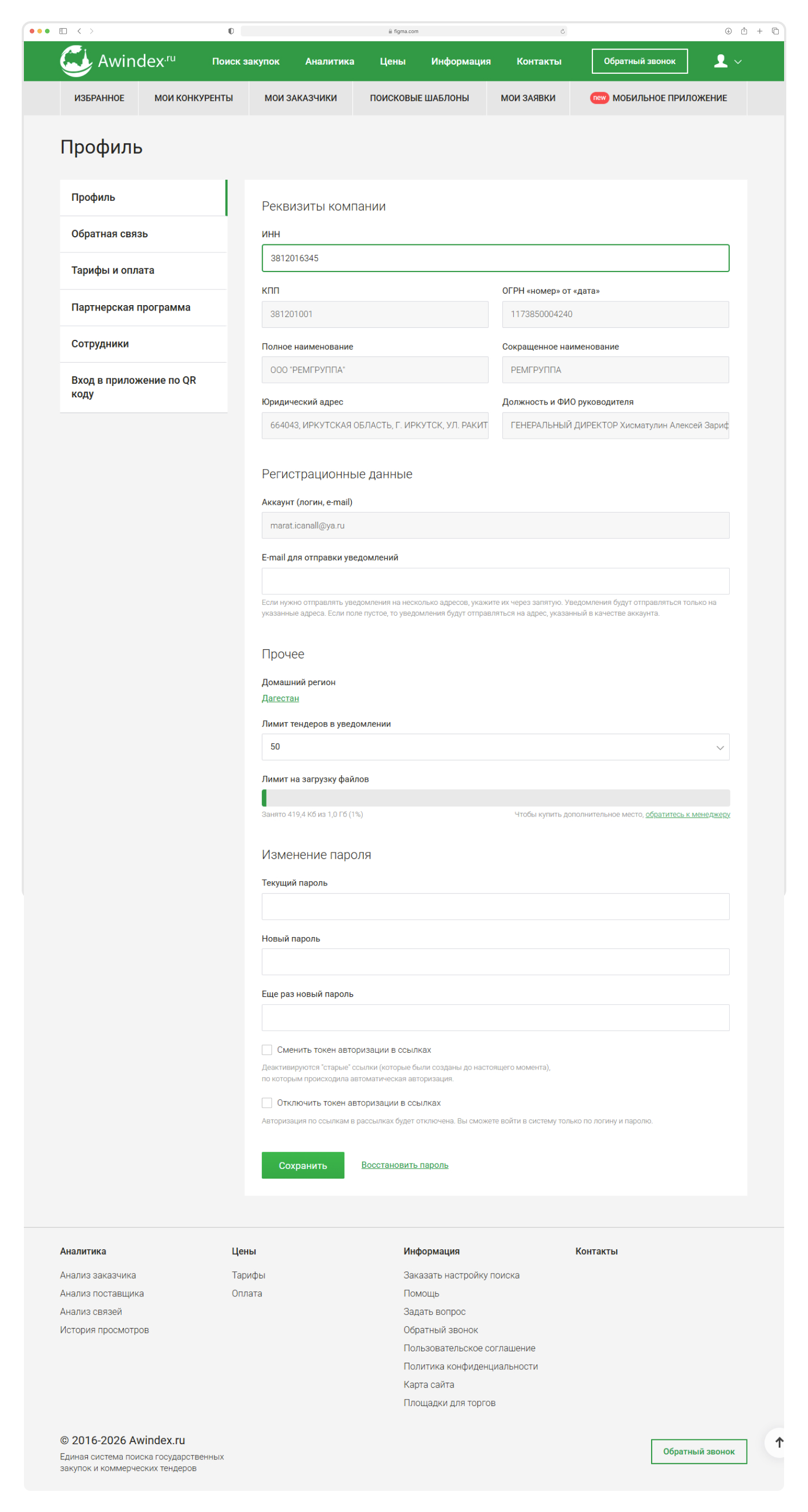Expand the chevron next to the user icon
The height and width of the screenshot is (1512, 808).
click(738, 62)
